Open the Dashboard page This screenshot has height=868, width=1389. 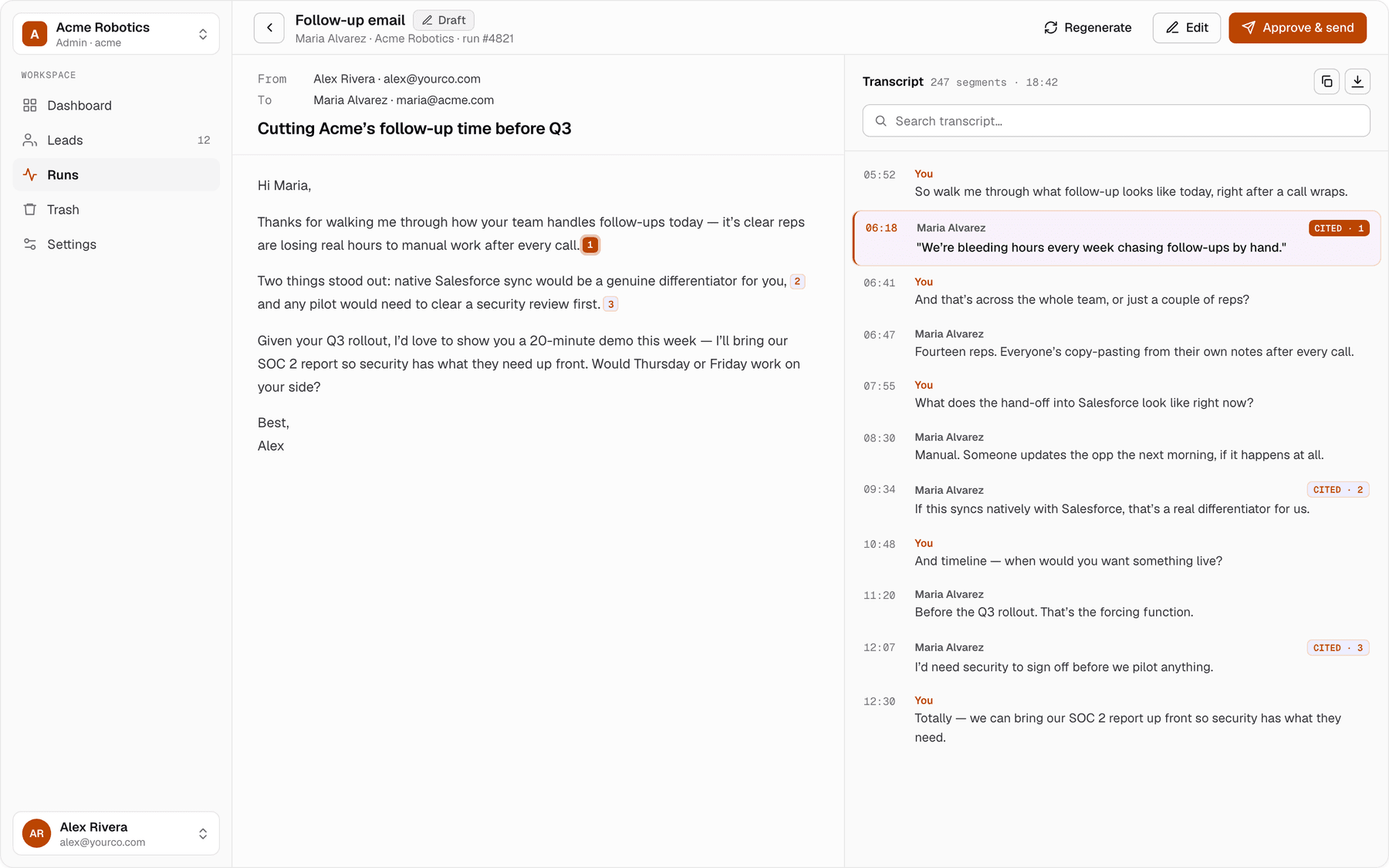tap(117, 106)
